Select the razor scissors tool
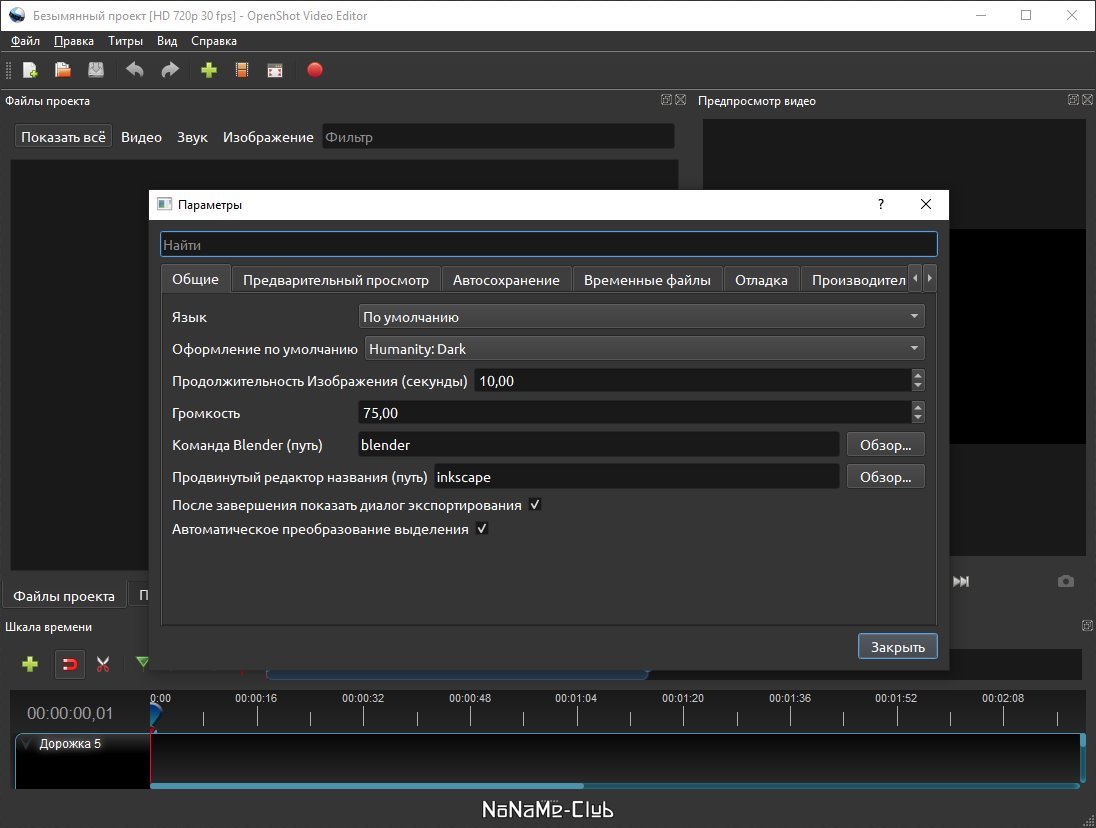This screenshot has width=1096, height=828. click(103, 664)
